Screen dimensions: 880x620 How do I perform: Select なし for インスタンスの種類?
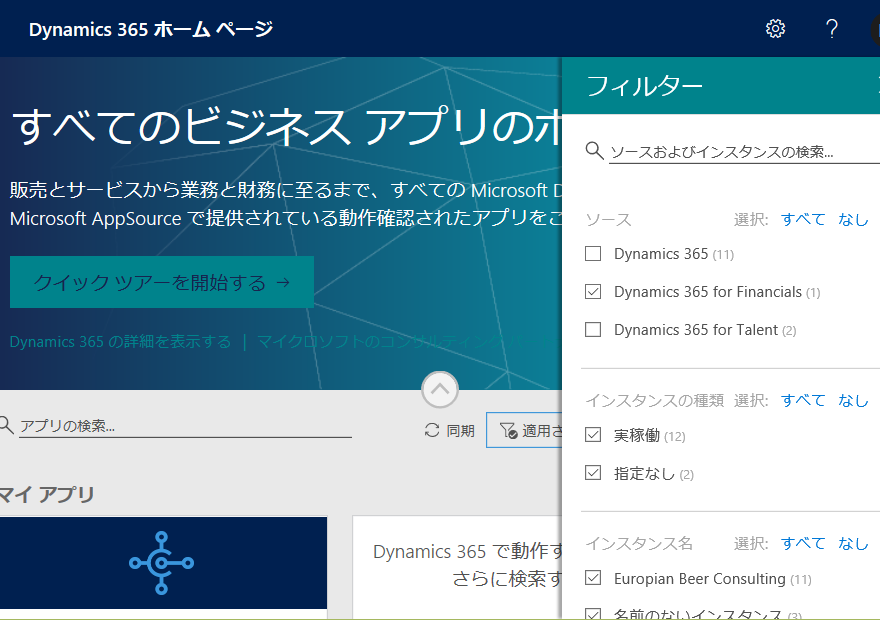[853, 401]
